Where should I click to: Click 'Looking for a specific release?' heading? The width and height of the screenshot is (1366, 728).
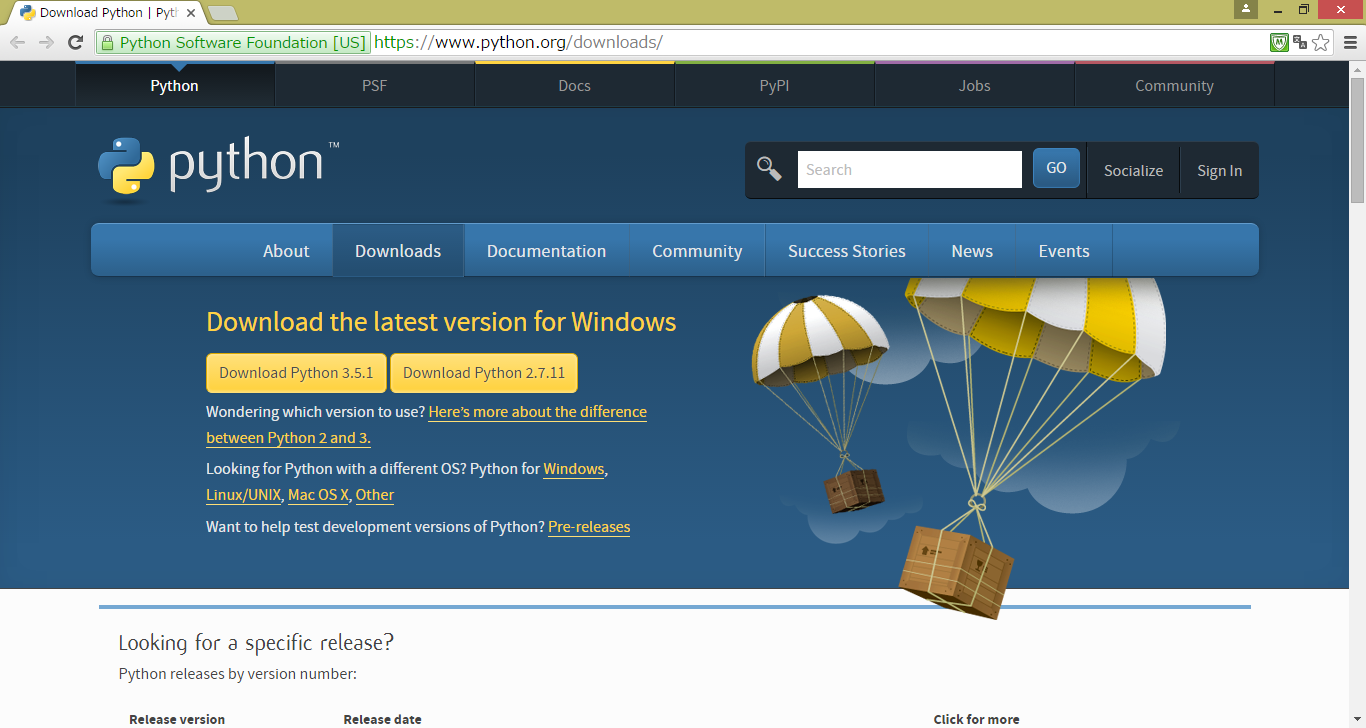click(x=256, y=642)
